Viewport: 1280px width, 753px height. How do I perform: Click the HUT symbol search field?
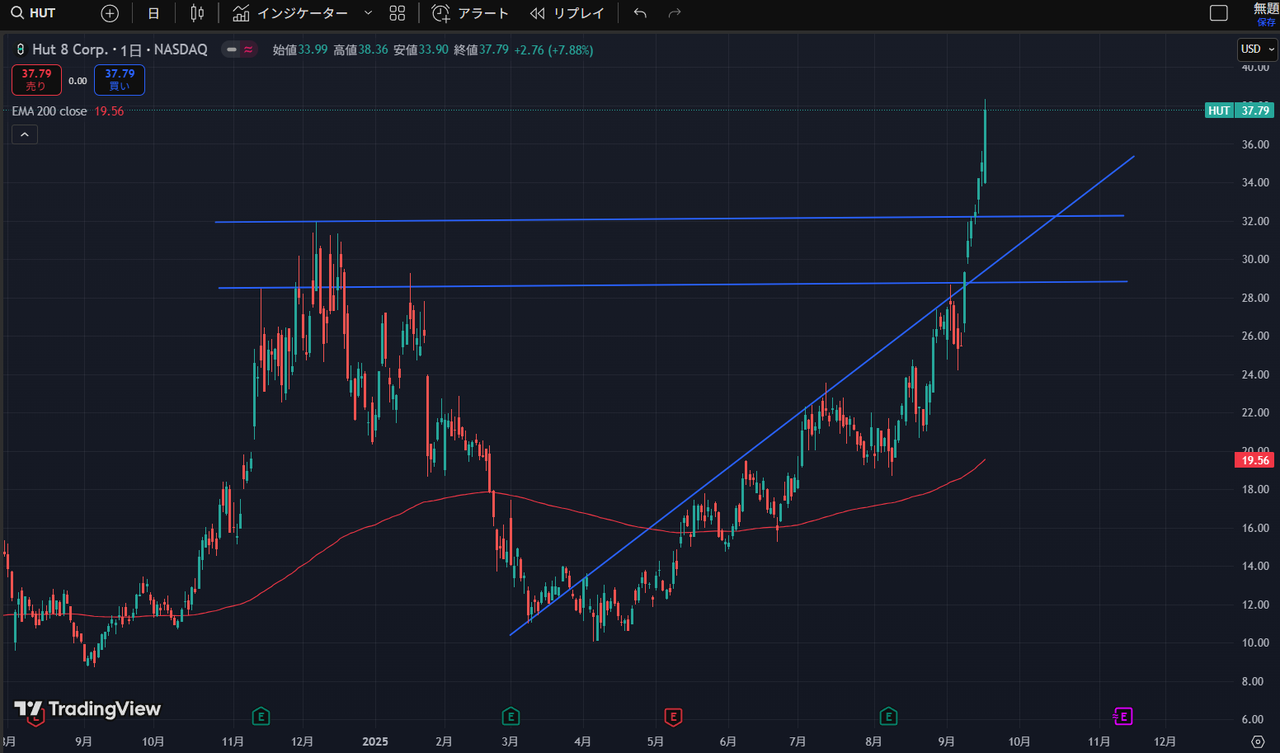[42, 13]
